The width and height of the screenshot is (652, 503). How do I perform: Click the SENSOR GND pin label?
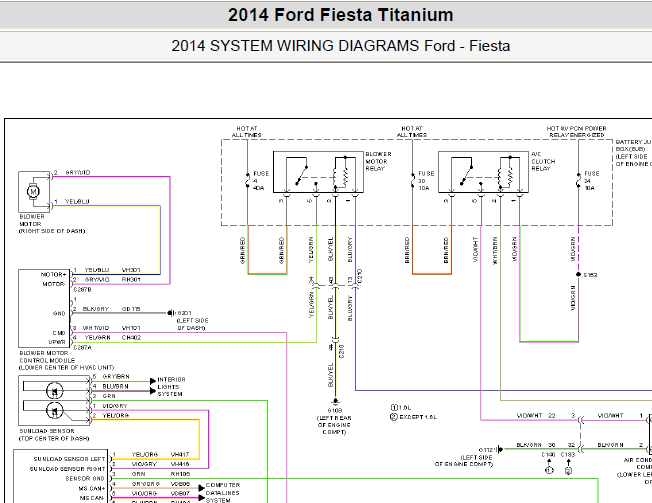click(85, 478)
